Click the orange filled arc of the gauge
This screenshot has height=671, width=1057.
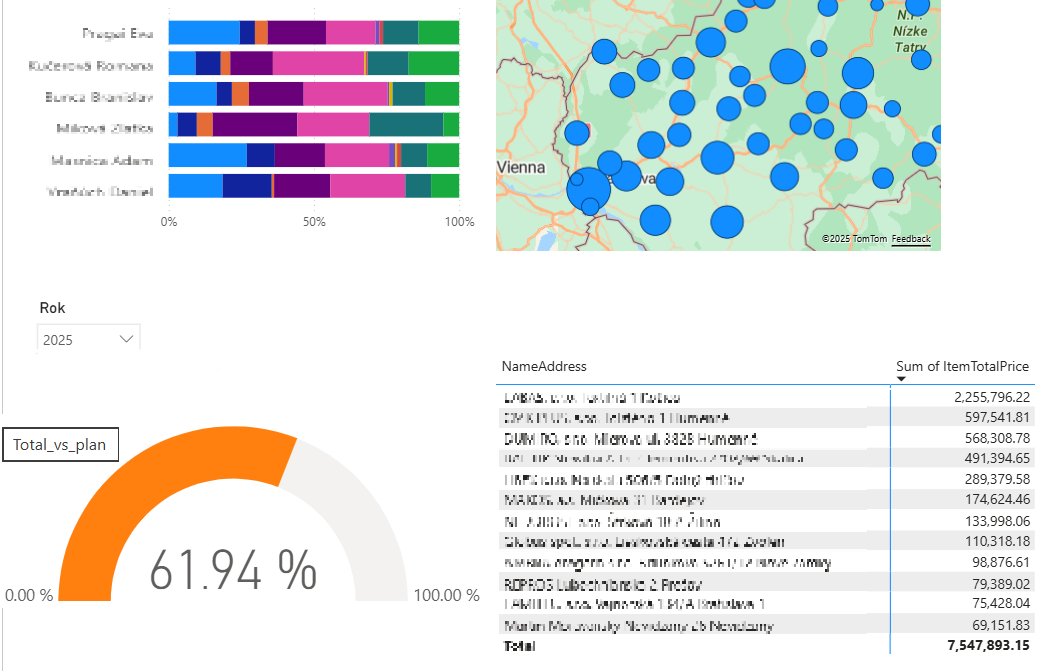pos(150,470)
